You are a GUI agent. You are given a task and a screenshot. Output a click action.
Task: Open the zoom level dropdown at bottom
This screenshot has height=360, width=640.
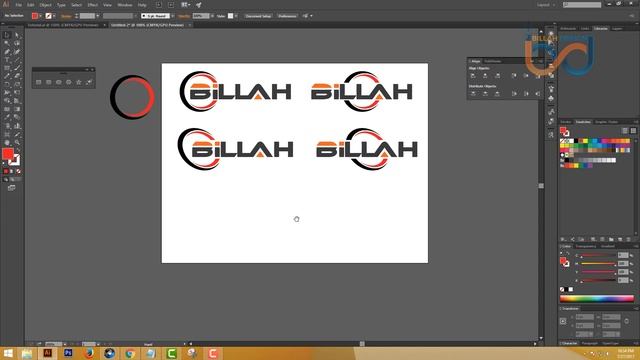(x=64, y=344)
